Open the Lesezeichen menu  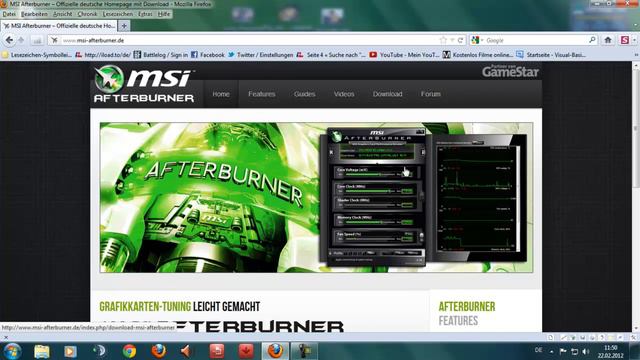pos(118,14)
